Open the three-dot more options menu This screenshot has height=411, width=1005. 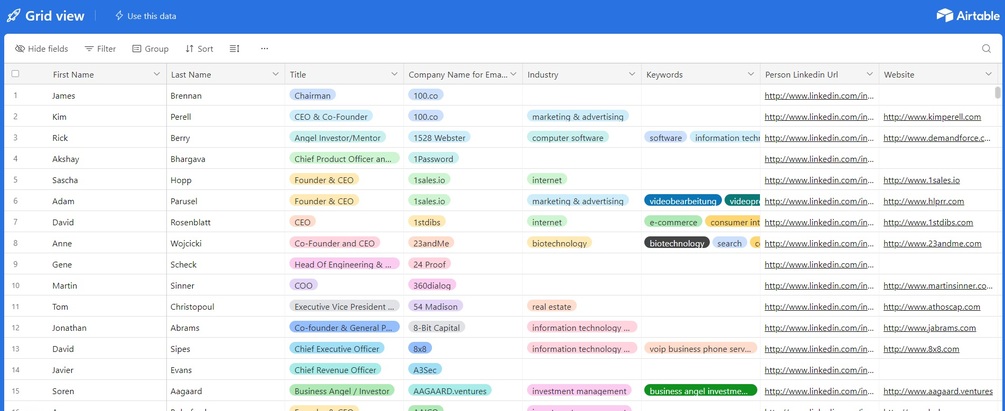click(264, 49)
